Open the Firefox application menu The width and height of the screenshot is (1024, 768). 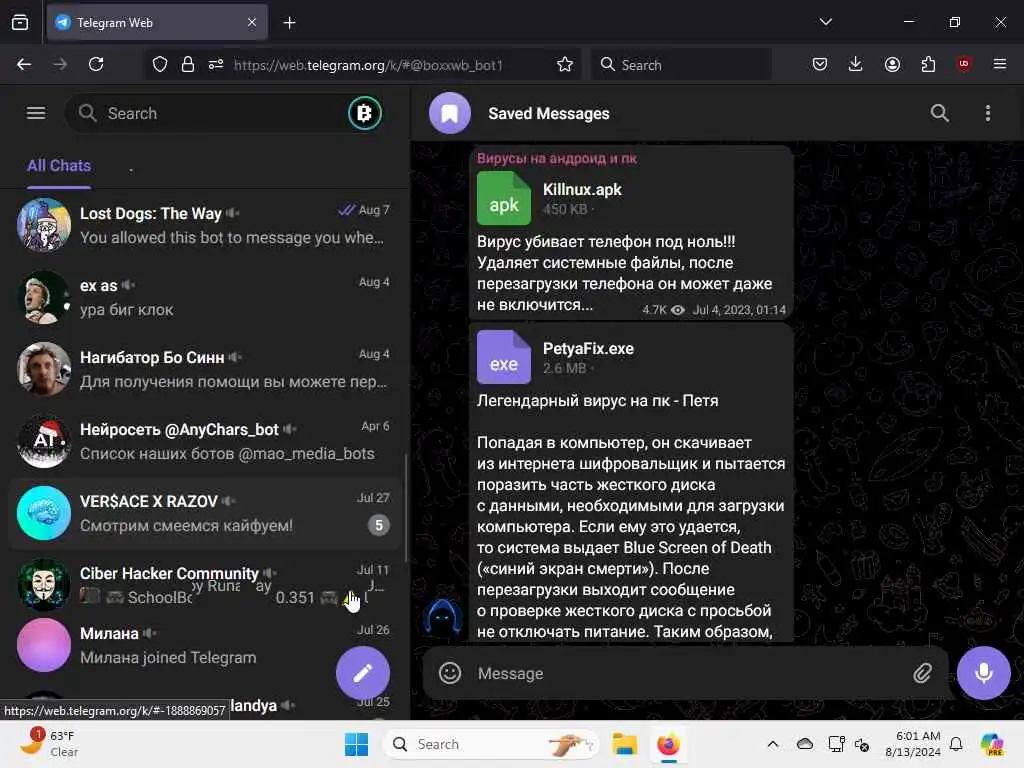(1000, 64)
